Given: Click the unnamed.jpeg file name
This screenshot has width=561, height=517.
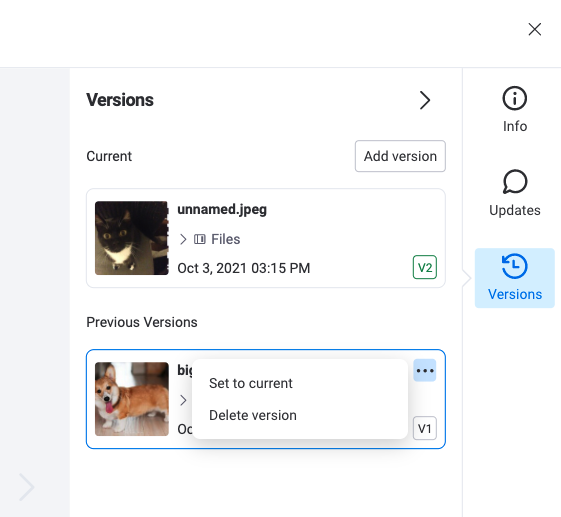Looking at the screenshot, I should click(222, 209).
